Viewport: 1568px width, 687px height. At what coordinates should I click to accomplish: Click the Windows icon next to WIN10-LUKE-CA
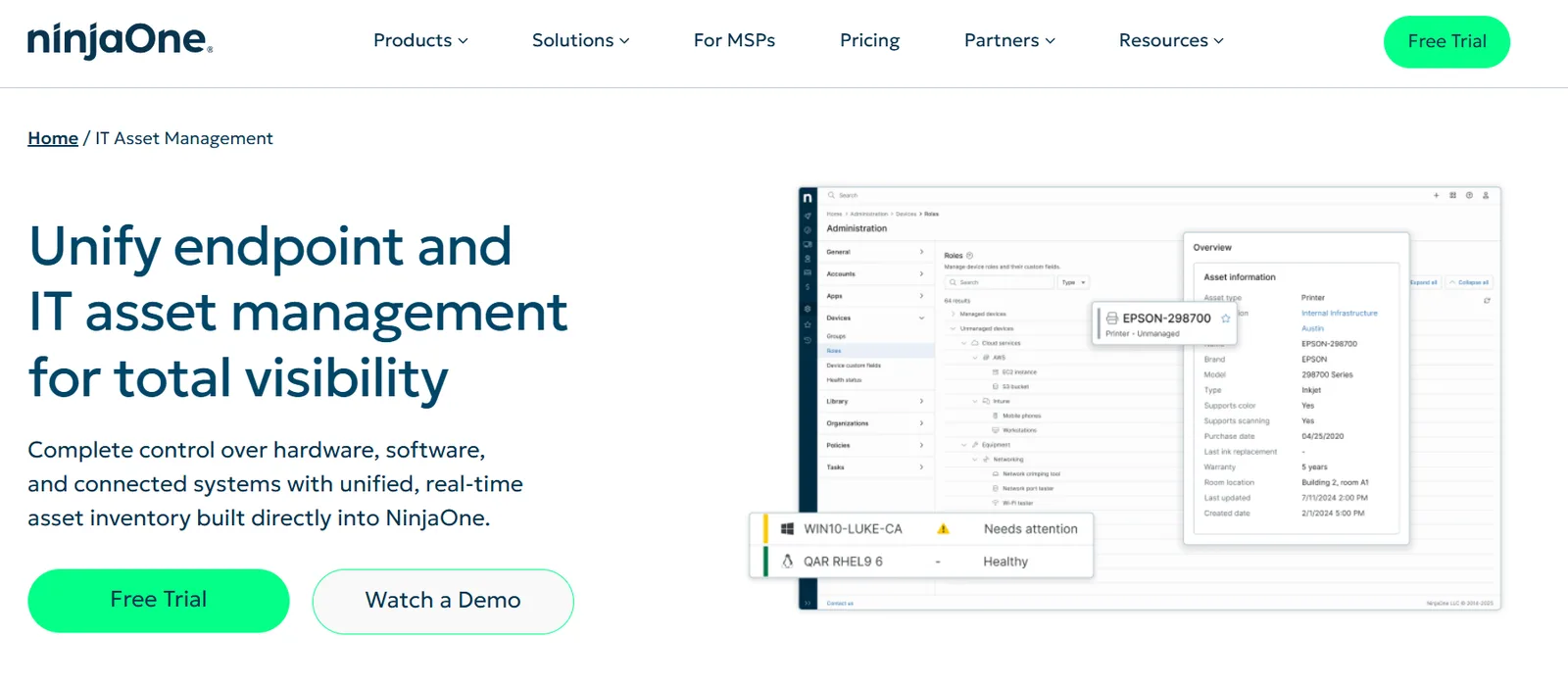(787, 528)
